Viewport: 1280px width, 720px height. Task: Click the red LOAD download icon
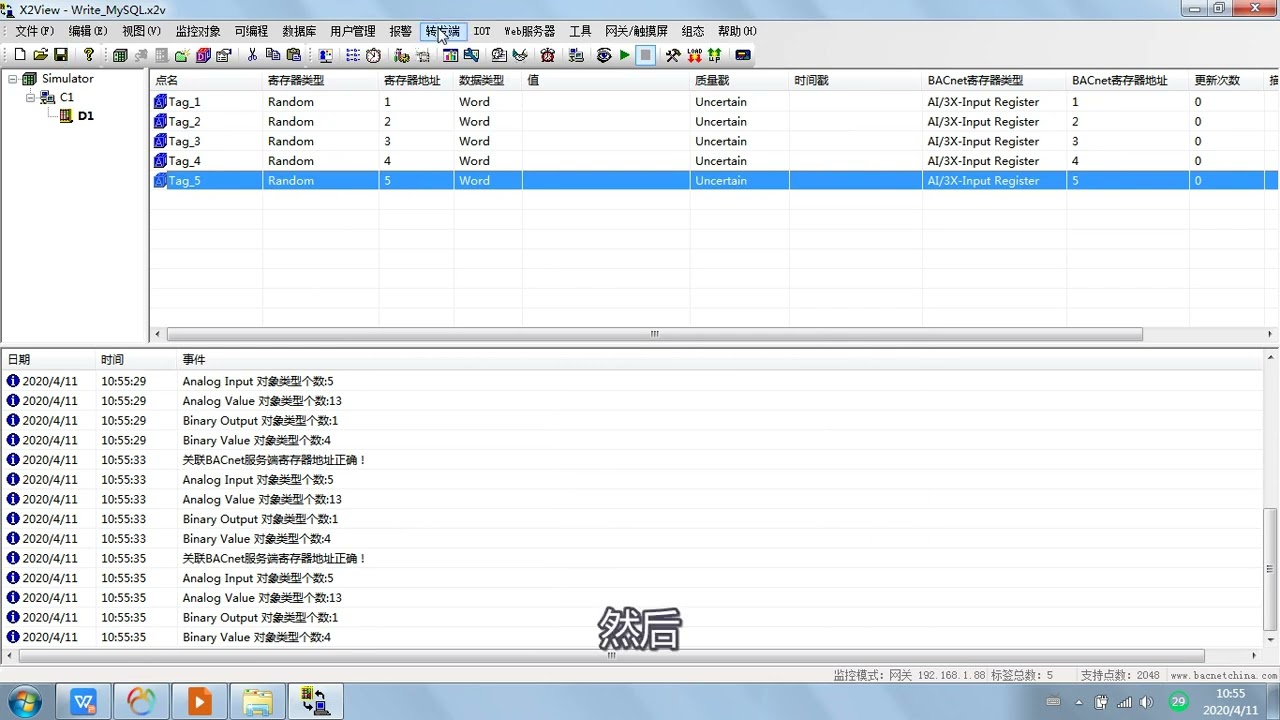(x=694, y=56)
